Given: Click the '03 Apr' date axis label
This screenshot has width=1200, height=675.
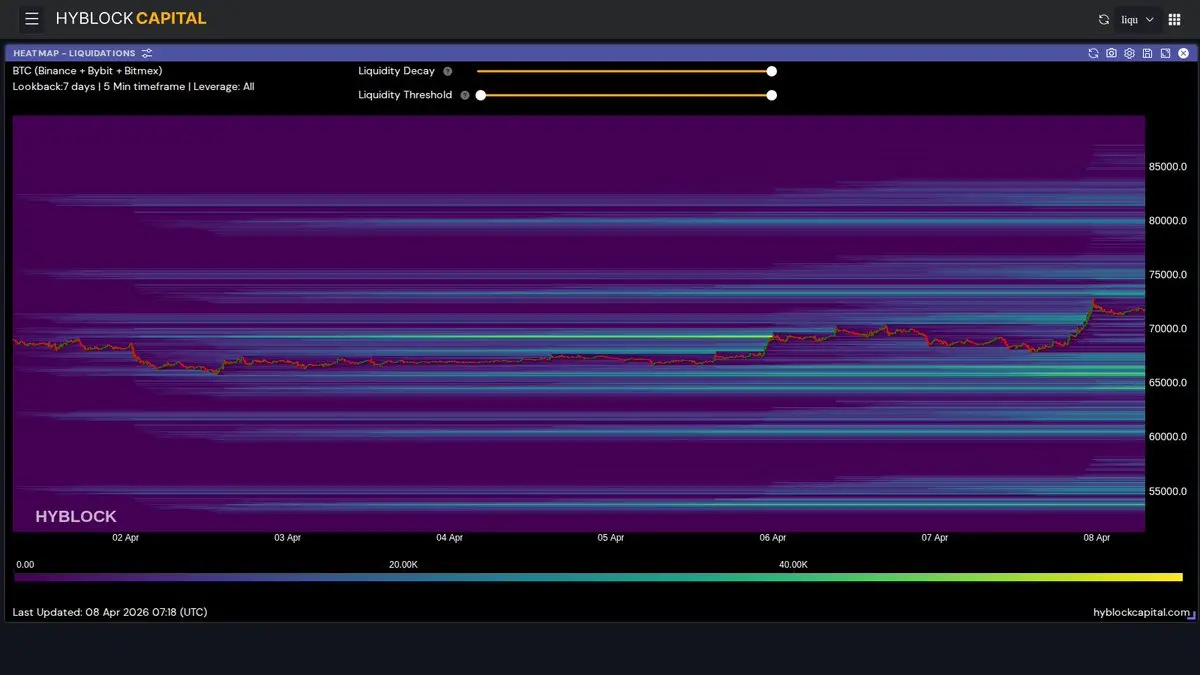Looking at the screenshot, I should point(287,538).
